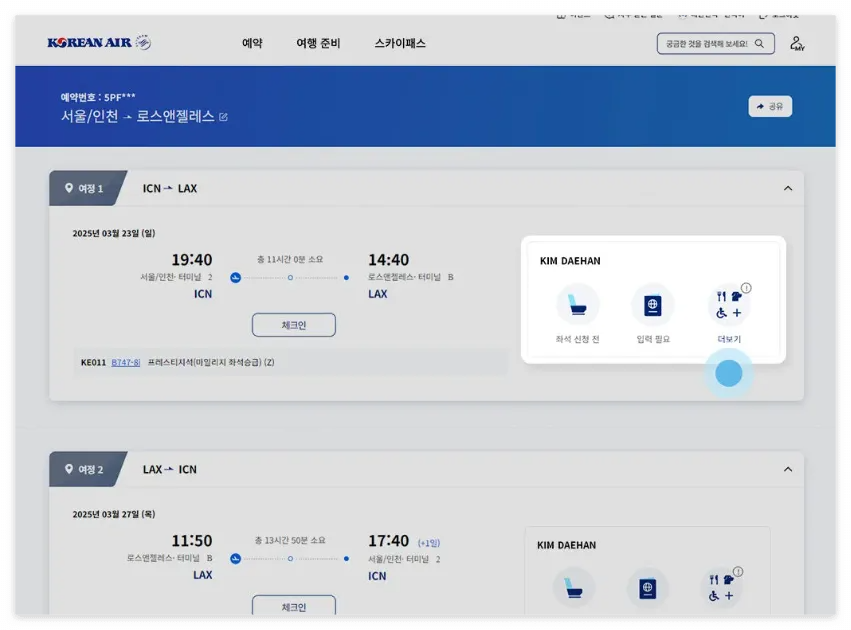Click the magnifier search icon
The height and width of the screenshot is (630, 851).
759,43
